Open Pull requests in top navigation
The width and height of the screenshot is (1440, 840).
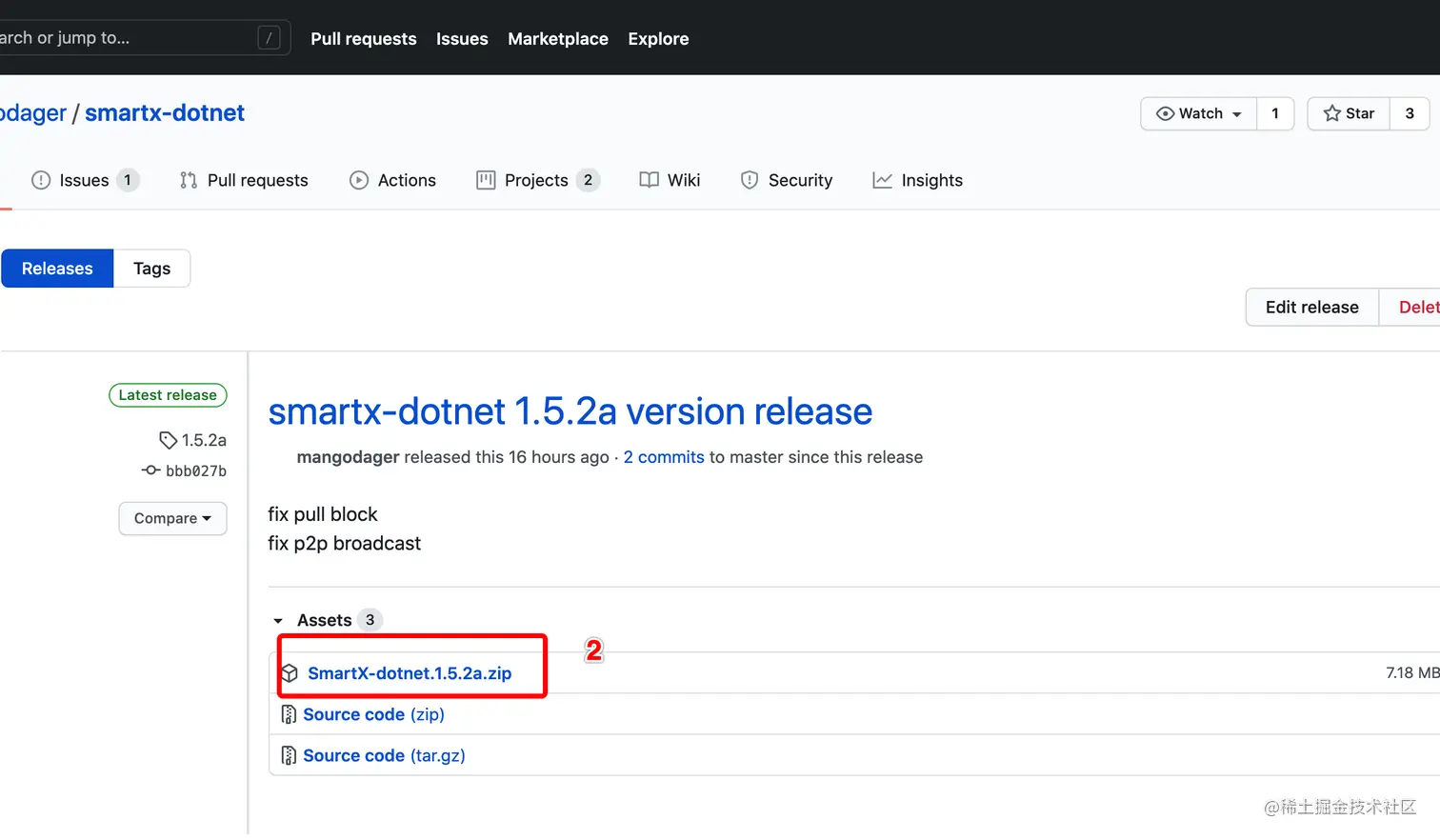click(364, 39)
